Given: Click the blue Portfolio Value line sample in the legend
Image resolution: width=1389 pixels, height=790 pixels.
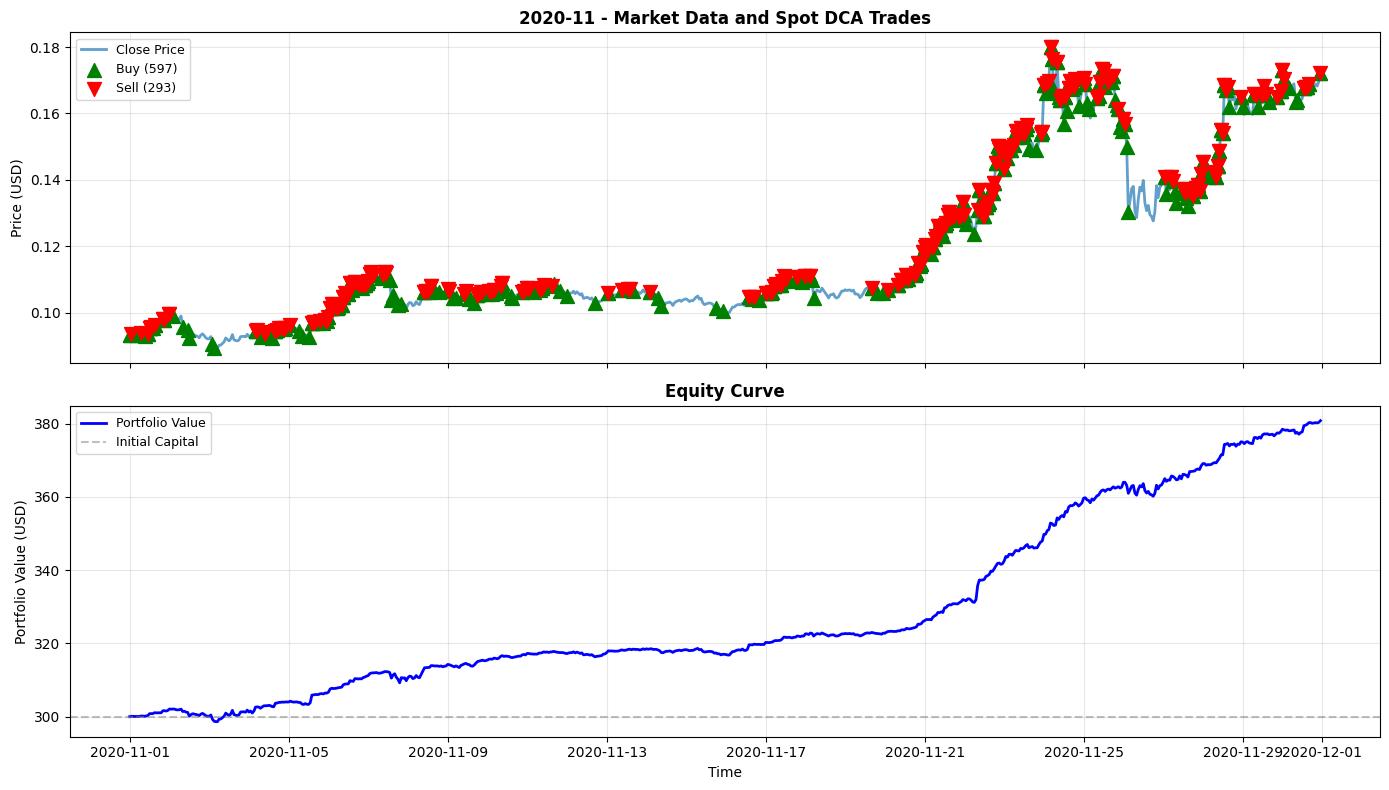Looking at the screenshot, I should [x=94, y=423].
